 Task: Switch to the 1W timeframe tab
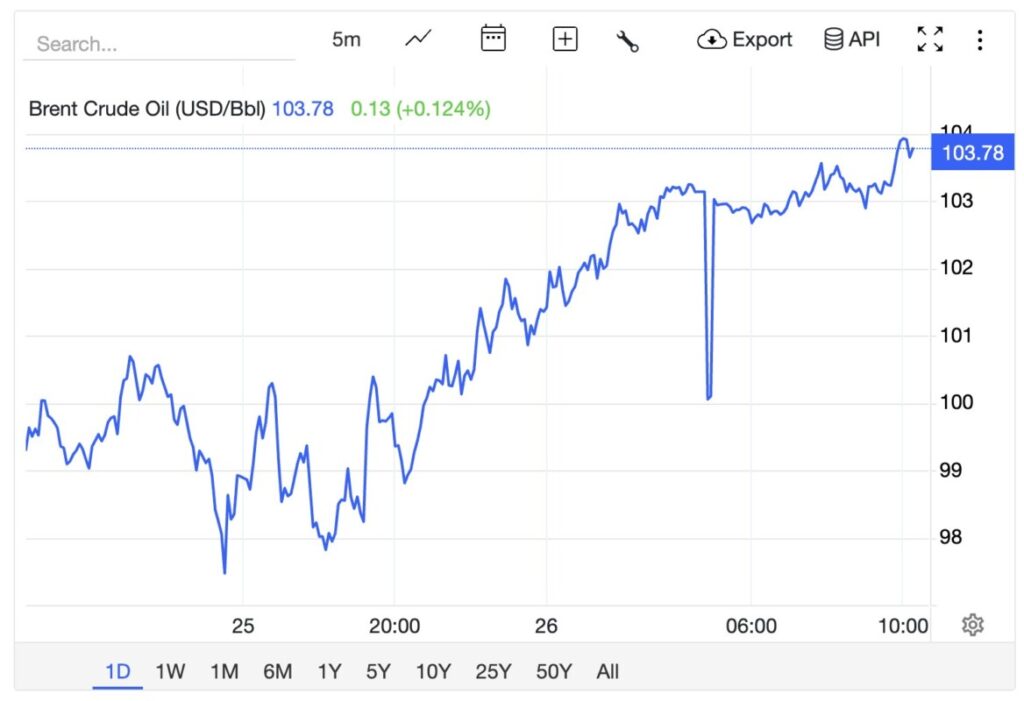pyautogui.click(x=170, y=671)
